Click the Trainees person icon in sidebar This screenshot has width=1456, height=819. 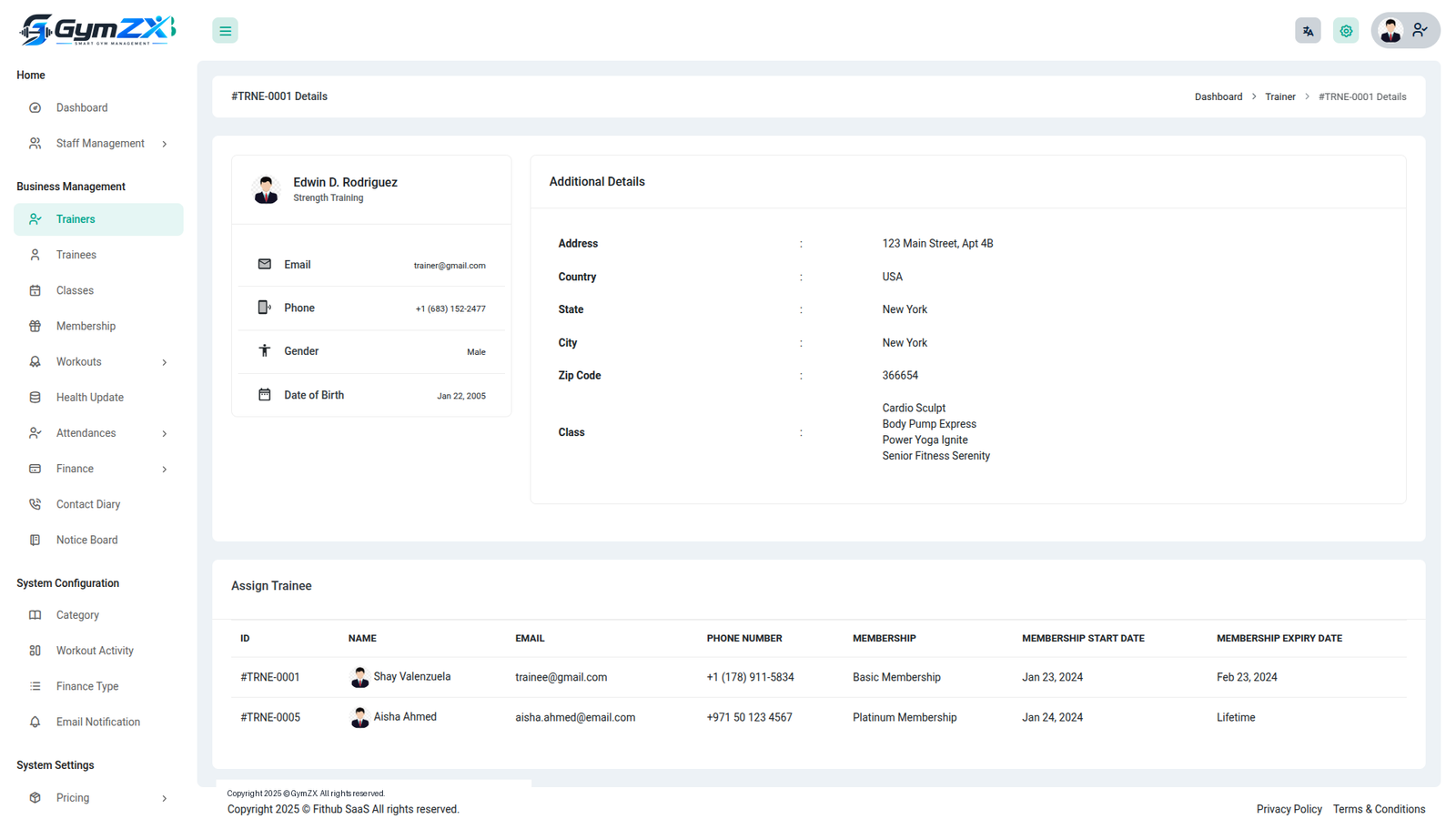pyautogui.click(x=35, y=255)
